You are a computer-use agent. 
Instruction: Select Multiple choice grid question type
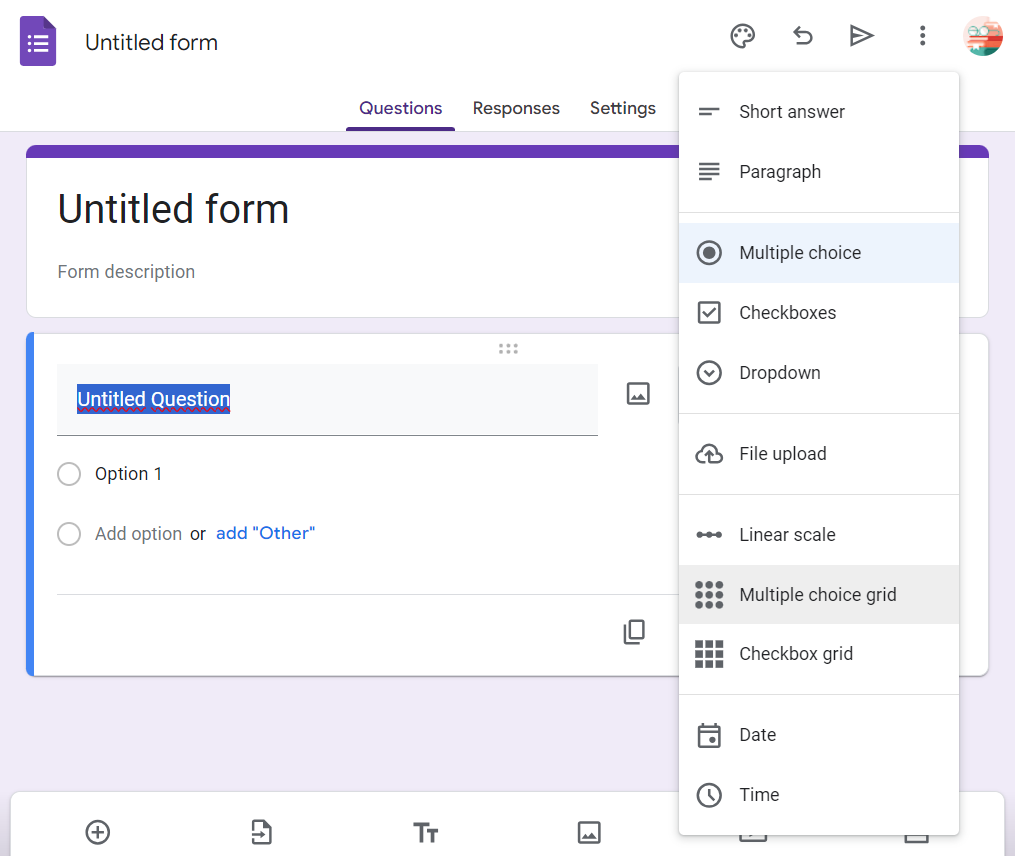click(819, 594)
